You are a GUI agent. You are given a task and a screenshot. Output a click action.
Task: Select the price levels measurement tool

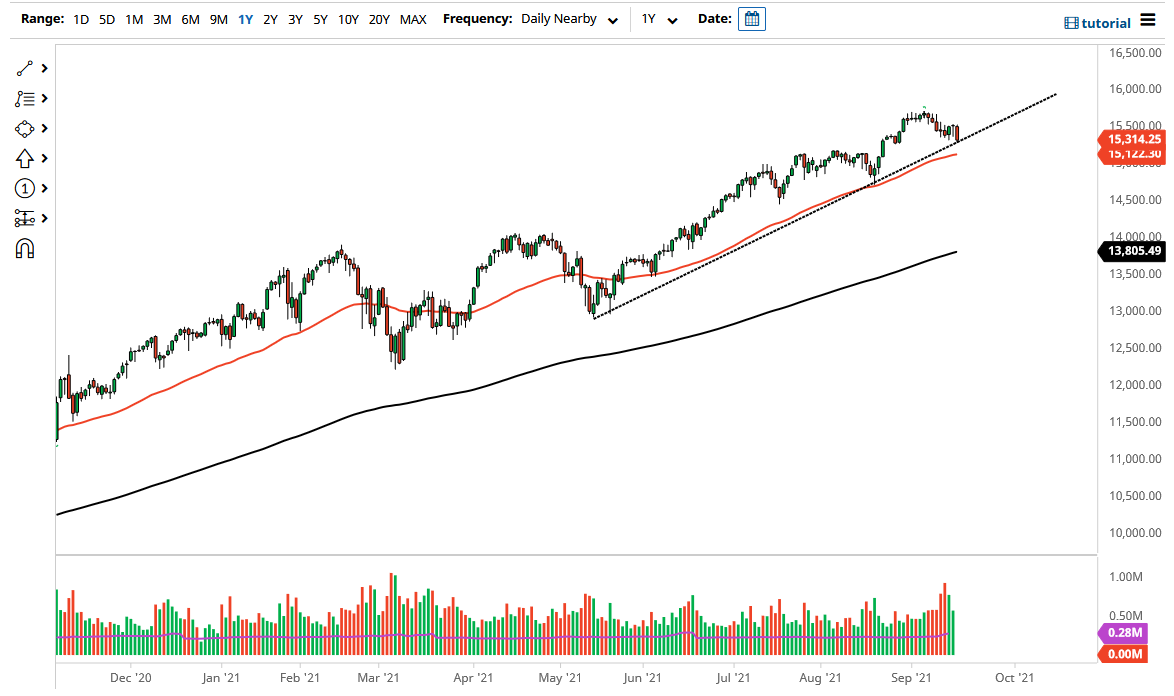point(27,218)
